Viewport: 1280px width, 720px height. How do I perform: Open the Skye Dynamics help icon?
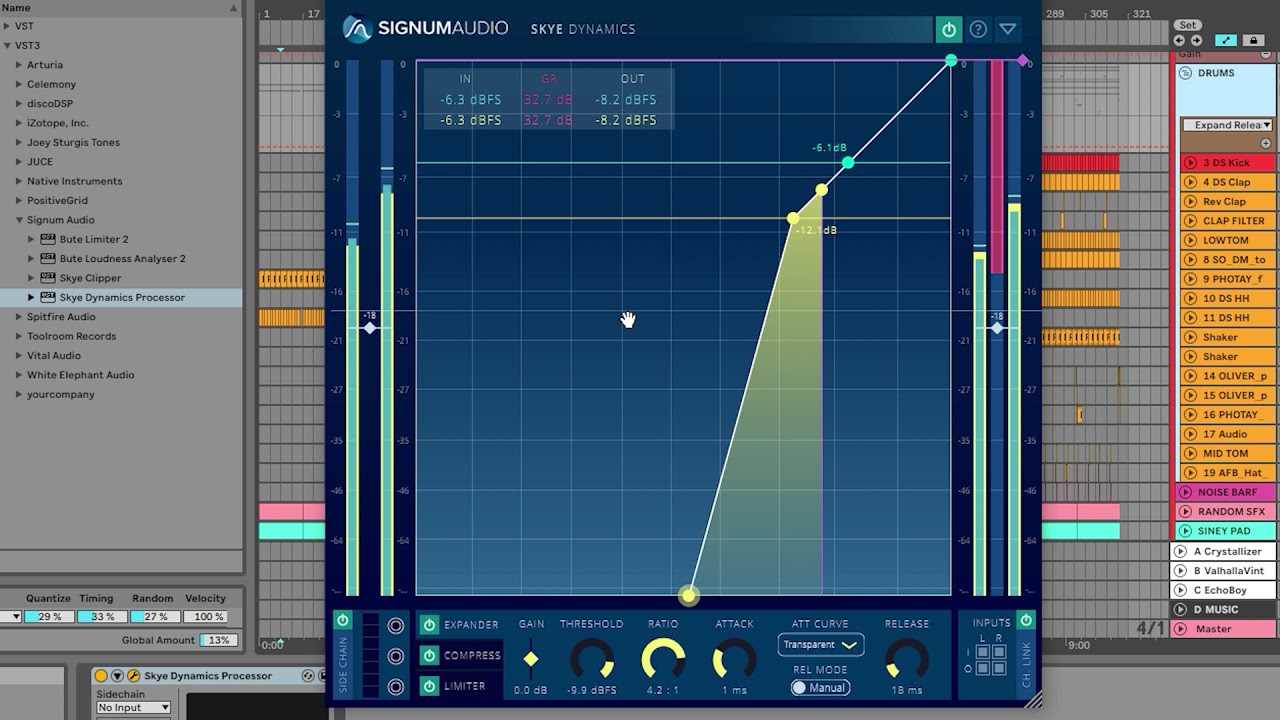(x=978, y=29)
